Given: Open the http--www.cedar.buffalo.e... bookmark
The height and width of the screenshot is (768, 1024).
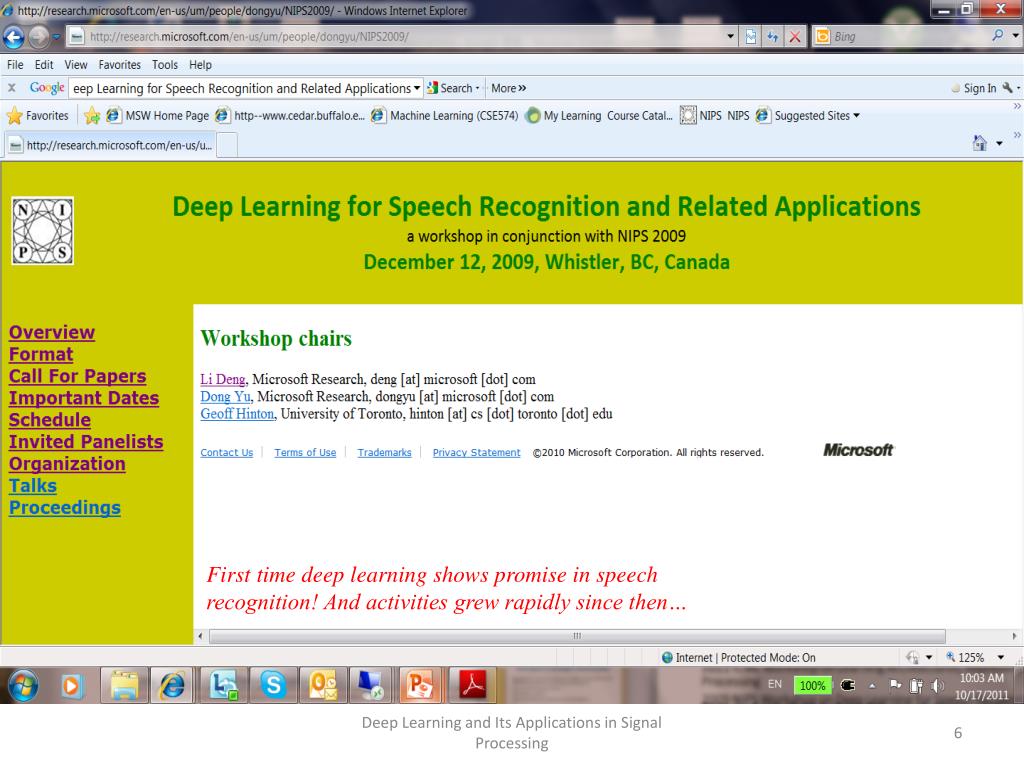Looking at the screenshot, I should click(x=290, y=116).
